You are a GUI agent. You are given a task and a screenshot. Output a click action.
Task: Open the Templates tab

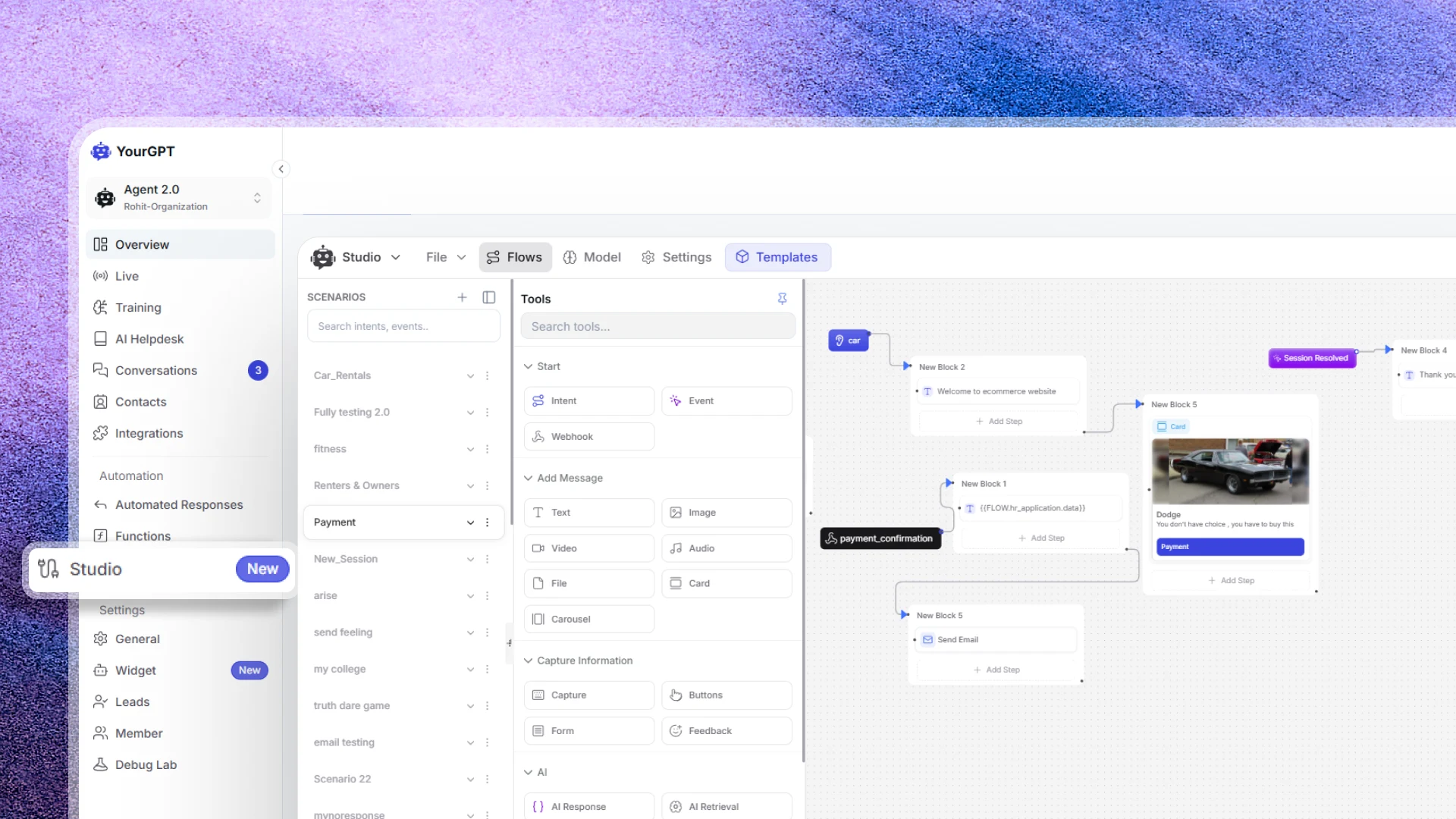point(777,258)
